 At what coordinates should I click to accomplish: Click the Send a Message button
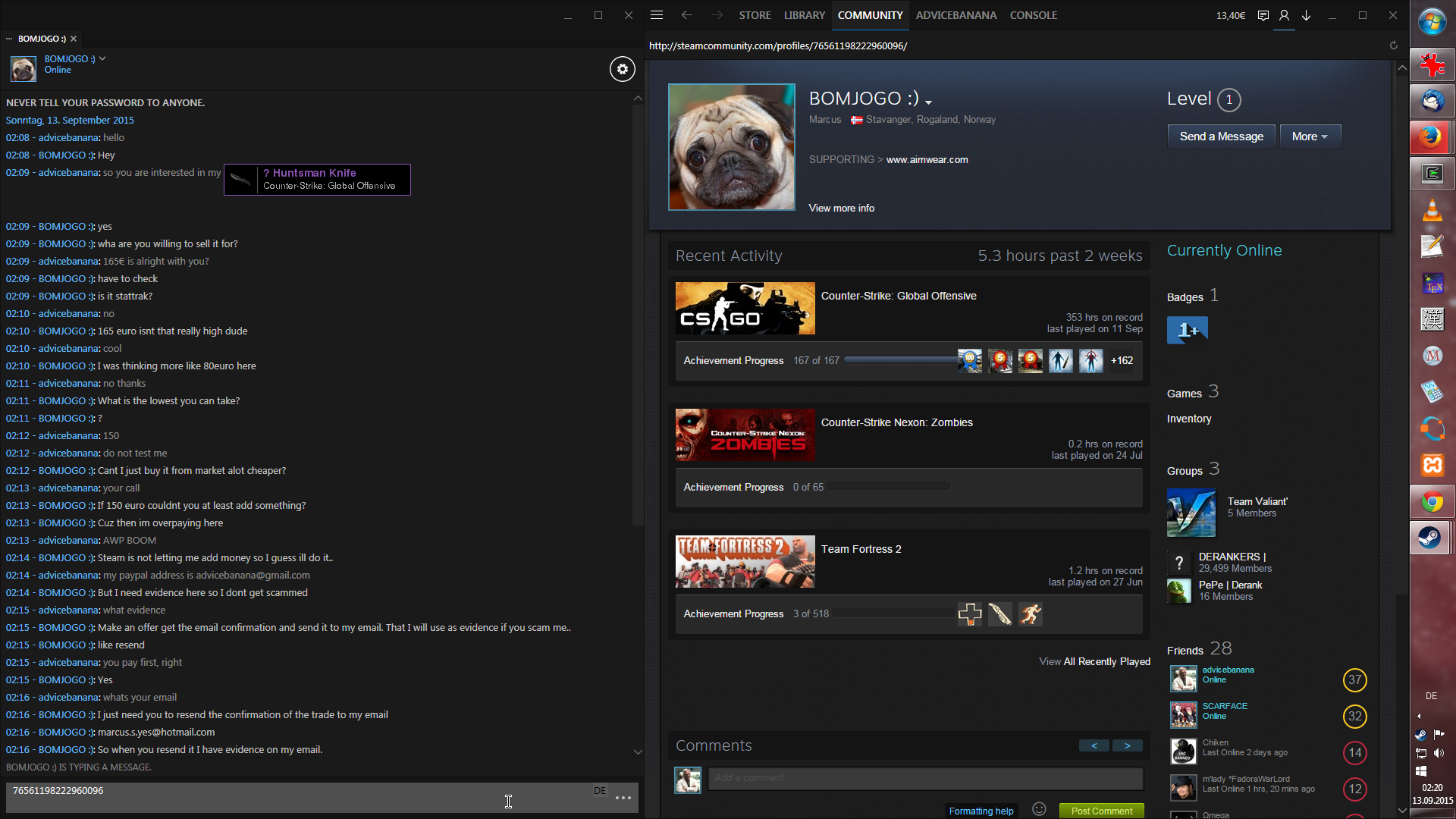1221,136
